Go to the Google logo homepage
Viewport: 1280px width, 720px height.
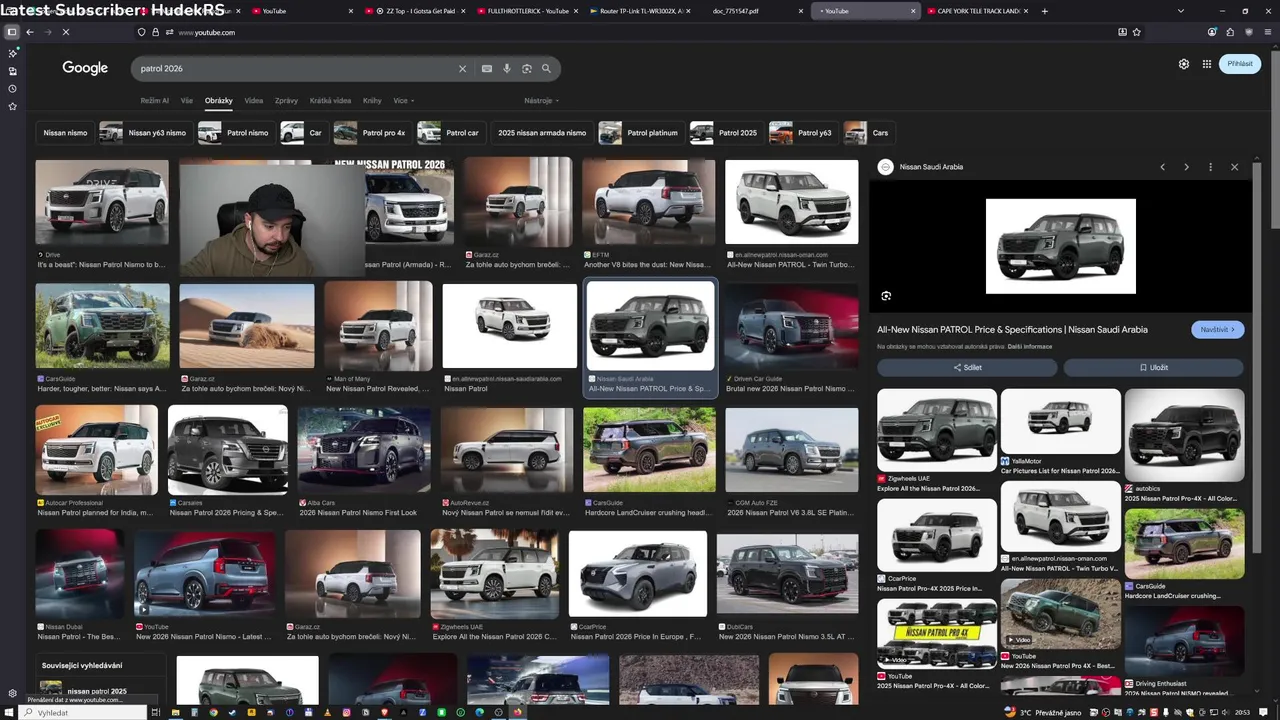[85, 68]
